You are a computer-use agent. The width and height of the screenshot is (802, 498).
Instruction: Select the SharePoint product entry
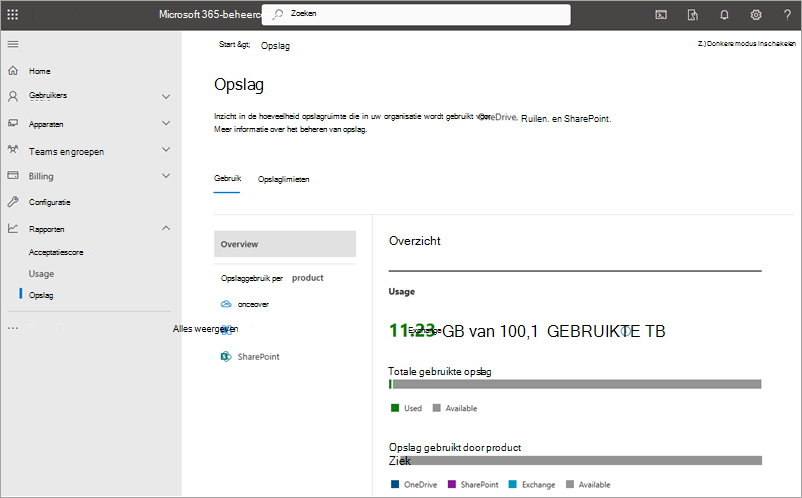click(x=258, y=357)
